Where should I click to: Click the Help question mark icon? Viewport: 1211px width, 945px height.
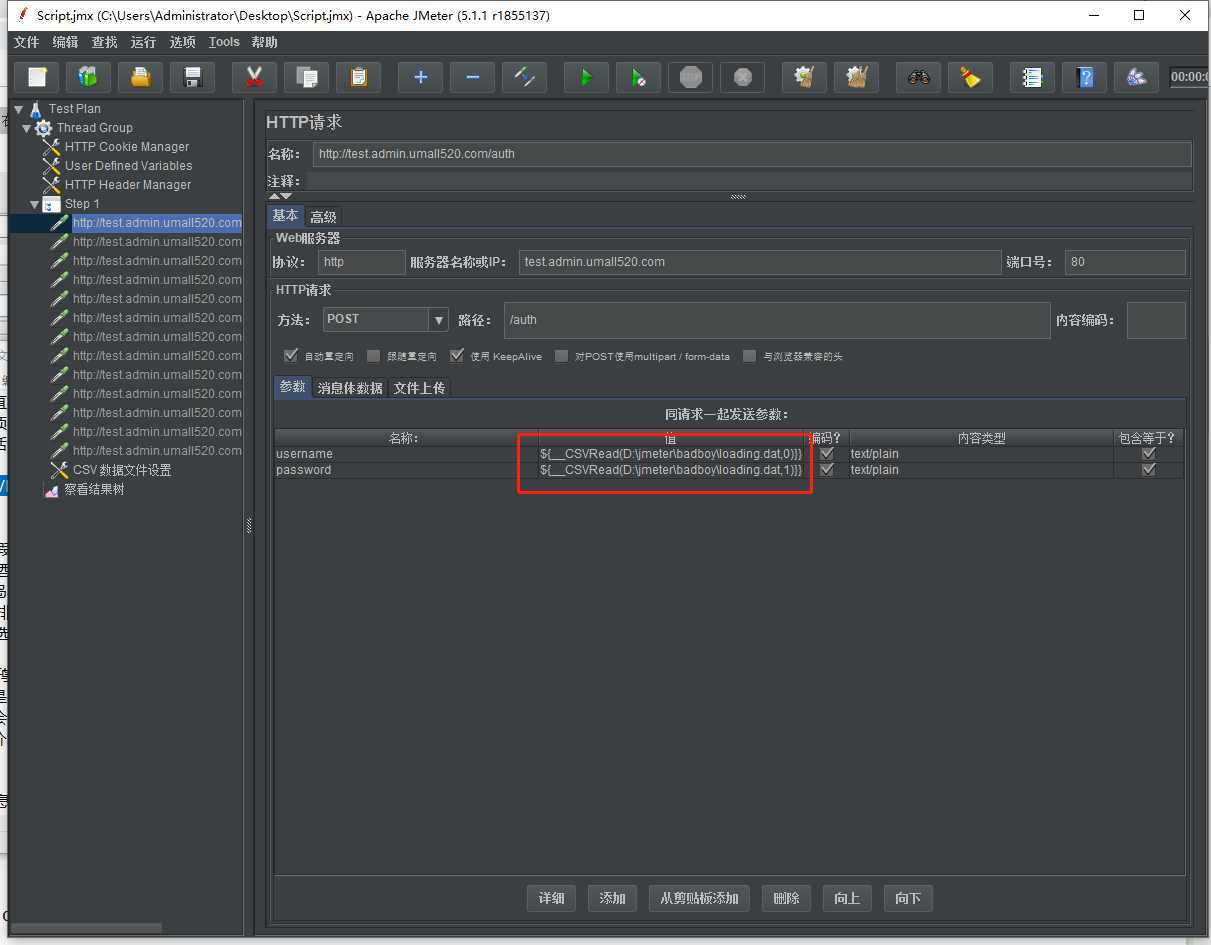click(1084, 77)
